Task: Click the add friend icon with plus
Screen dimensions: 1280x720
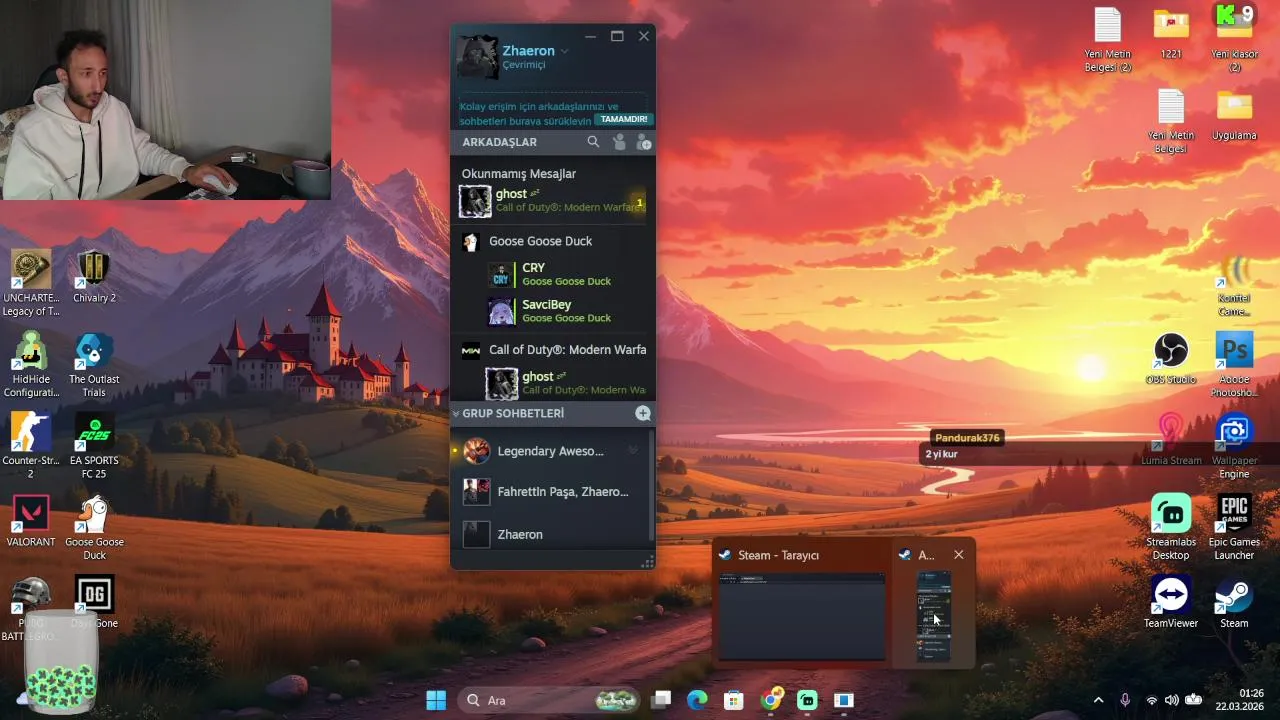Action: click(643, 142)
